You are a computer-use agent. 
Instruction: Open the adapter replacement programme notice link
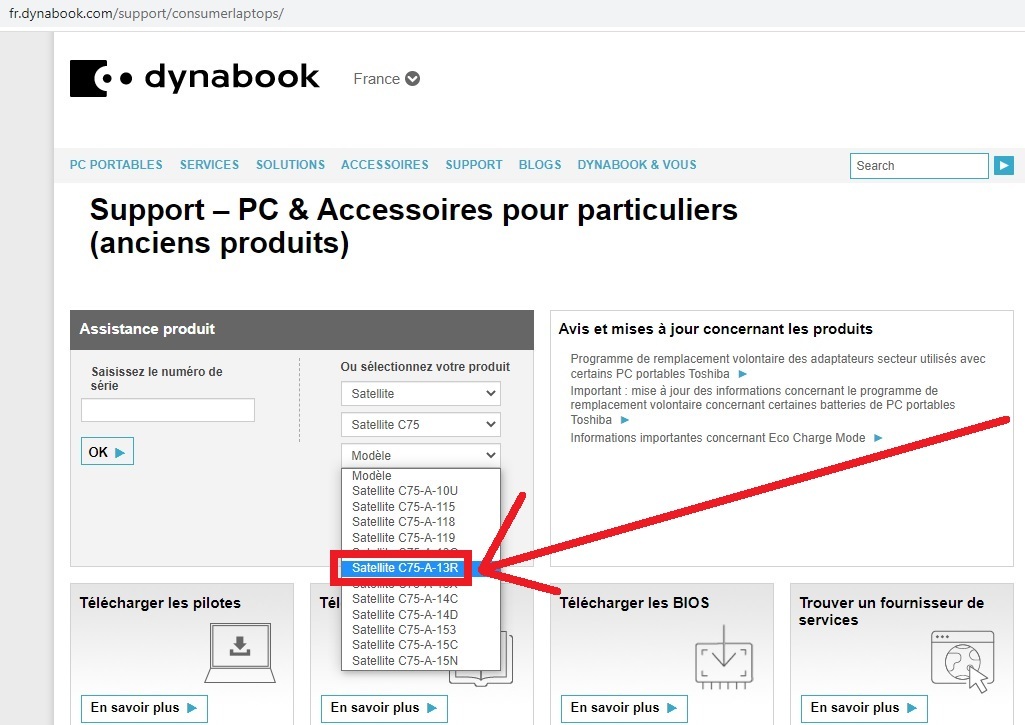[777, 366]
